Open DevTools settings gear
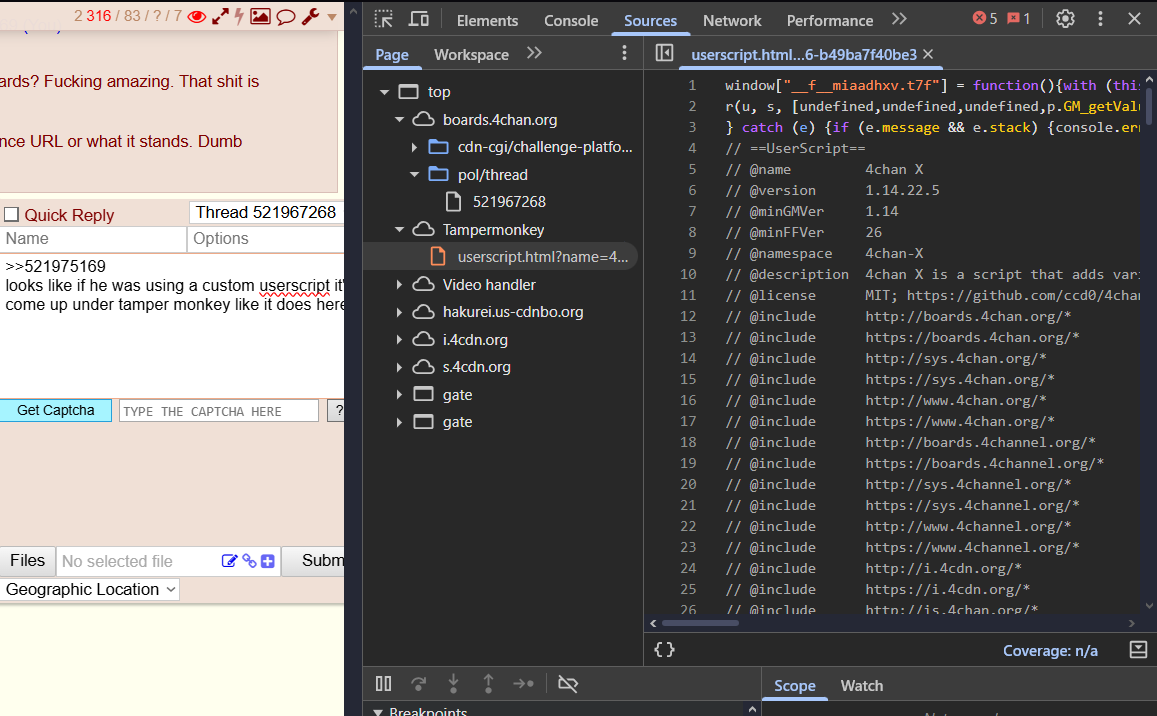This screenshot has height=716, width=1157. pyautogui.click(x=1065, y=19)
